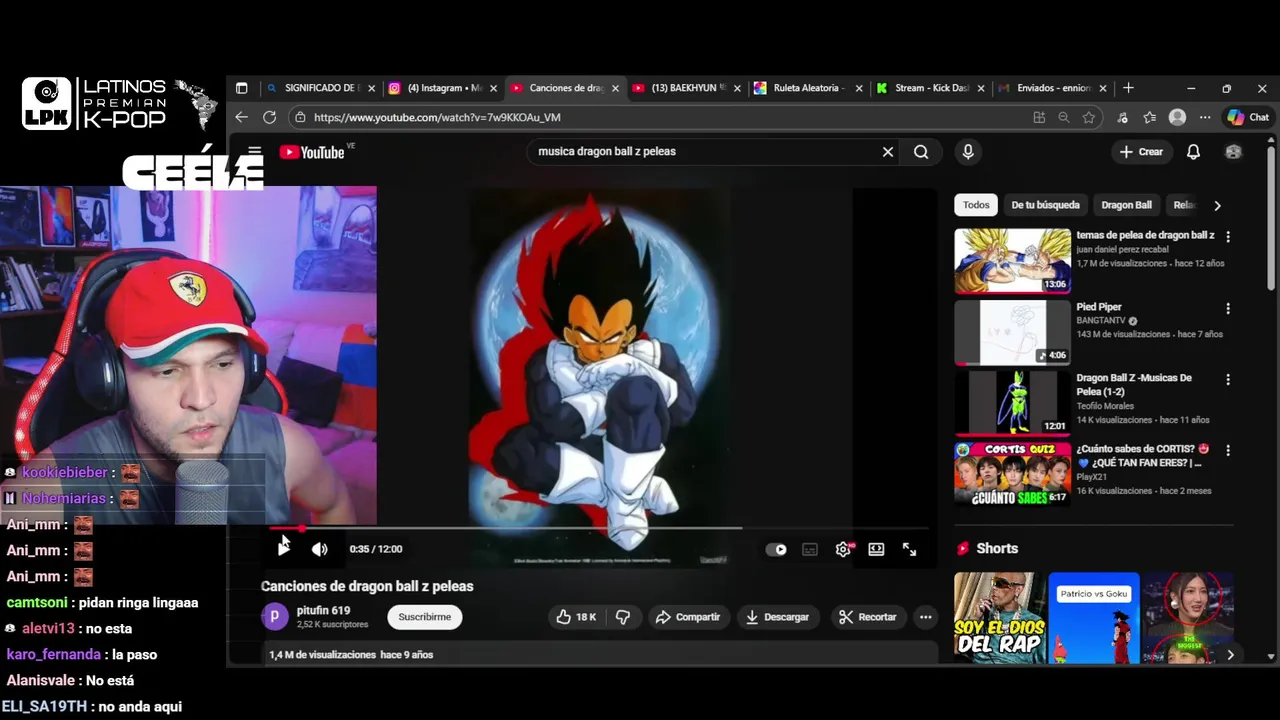
Task: Open options for ¿Cuánto sabes de CORTIS? video
Action: point(1228,451)
